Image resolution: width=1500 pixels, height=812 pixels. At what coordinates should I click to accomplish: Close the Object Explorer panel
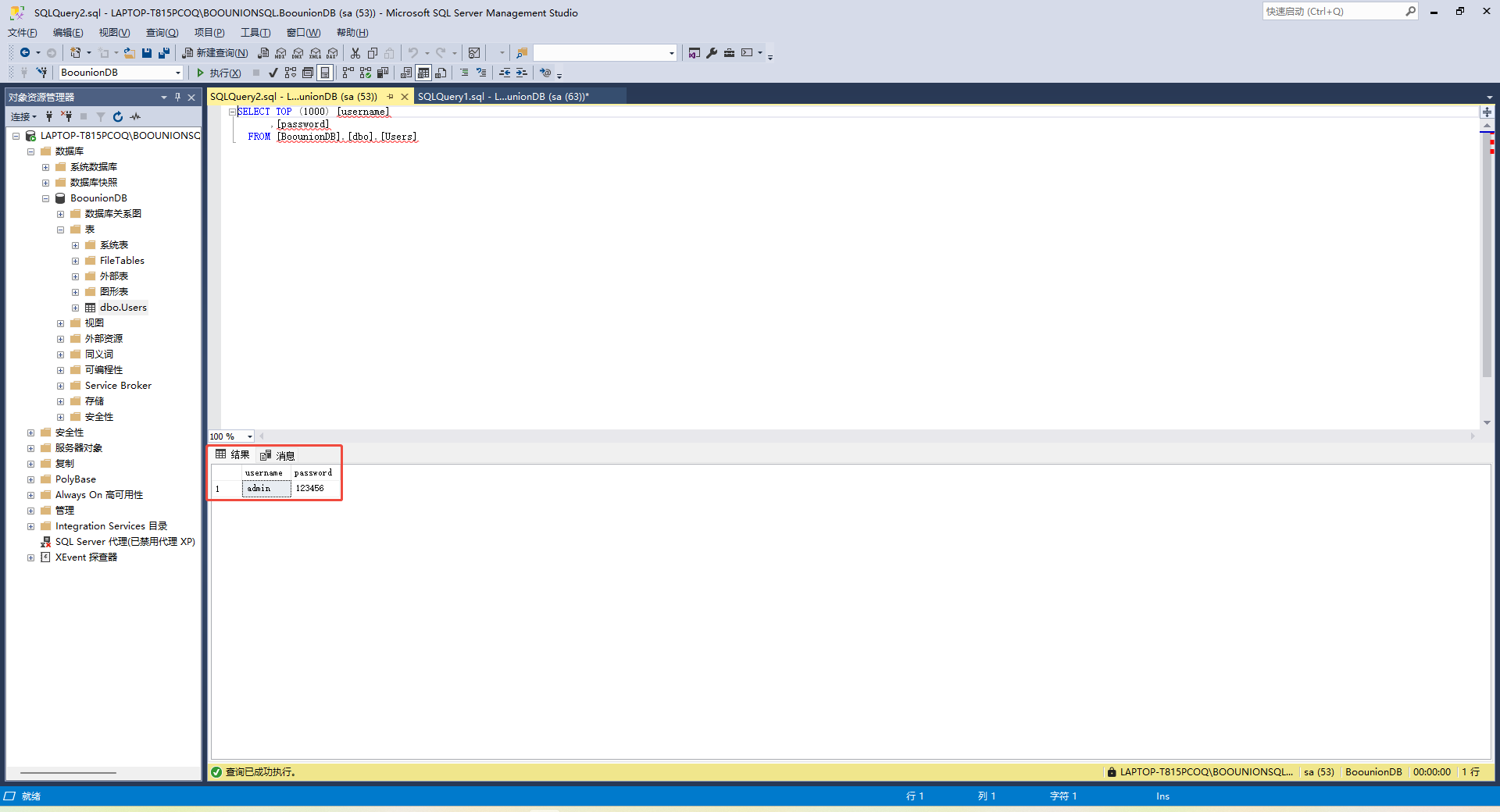click(x=191, y=97)
